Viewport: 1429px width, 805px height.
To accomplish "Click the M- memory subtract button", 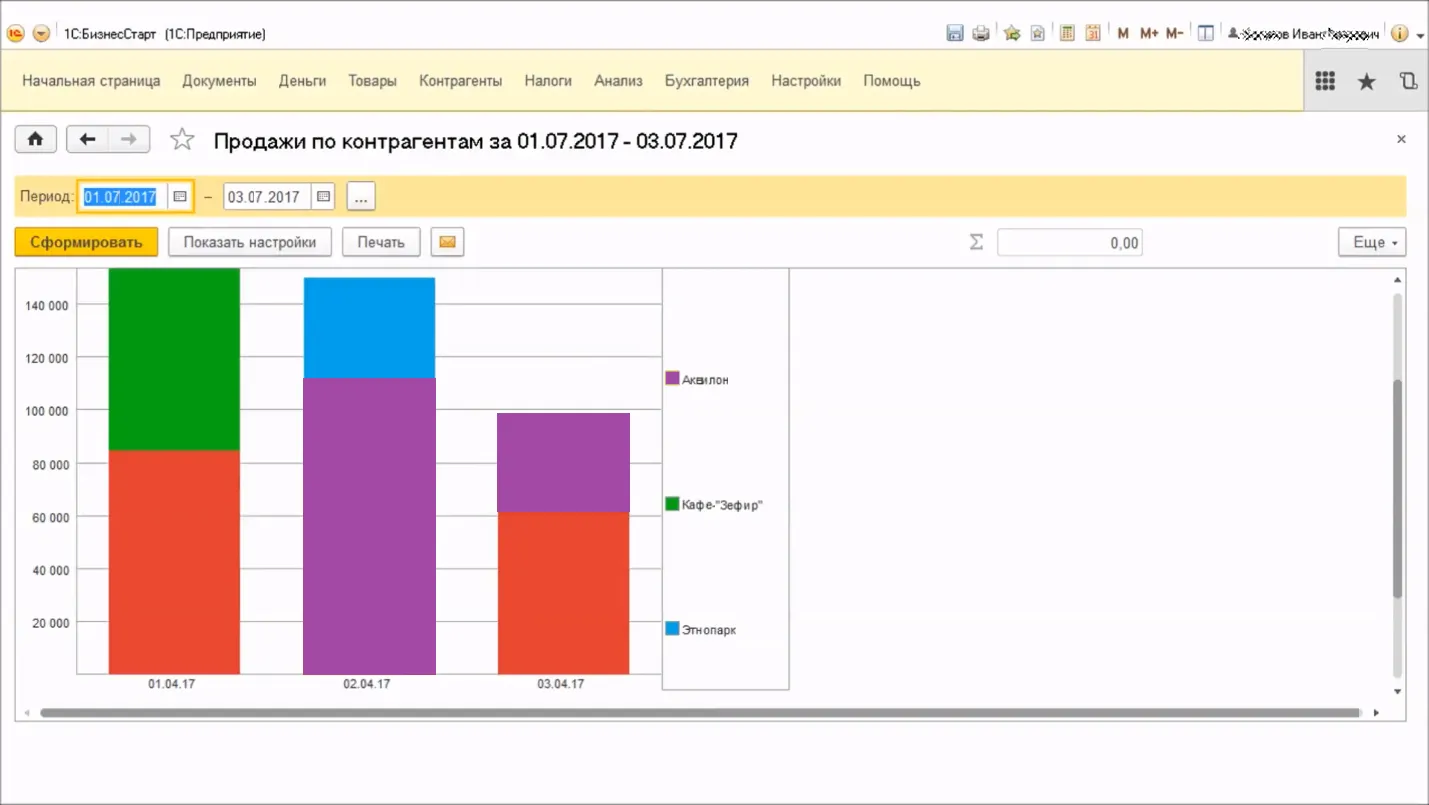I will tap(1175, 33).
